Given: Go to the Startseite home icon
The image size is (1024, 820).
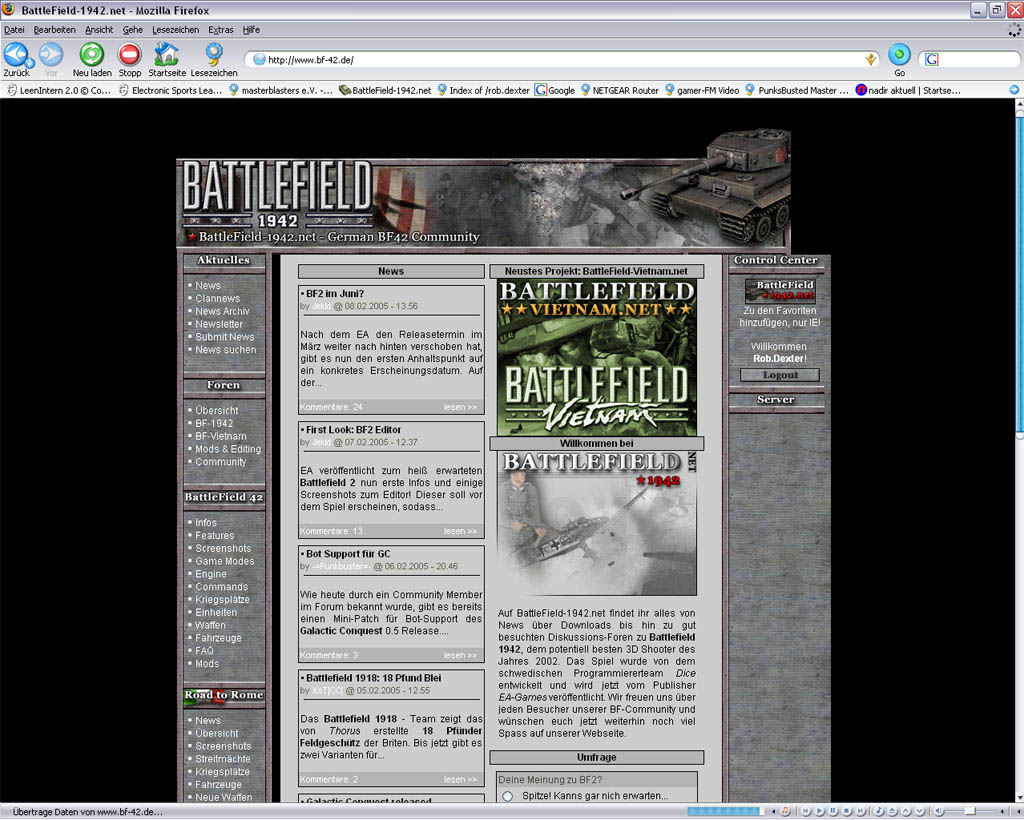Looking at the screenshot, I should (x=167, y=55).
